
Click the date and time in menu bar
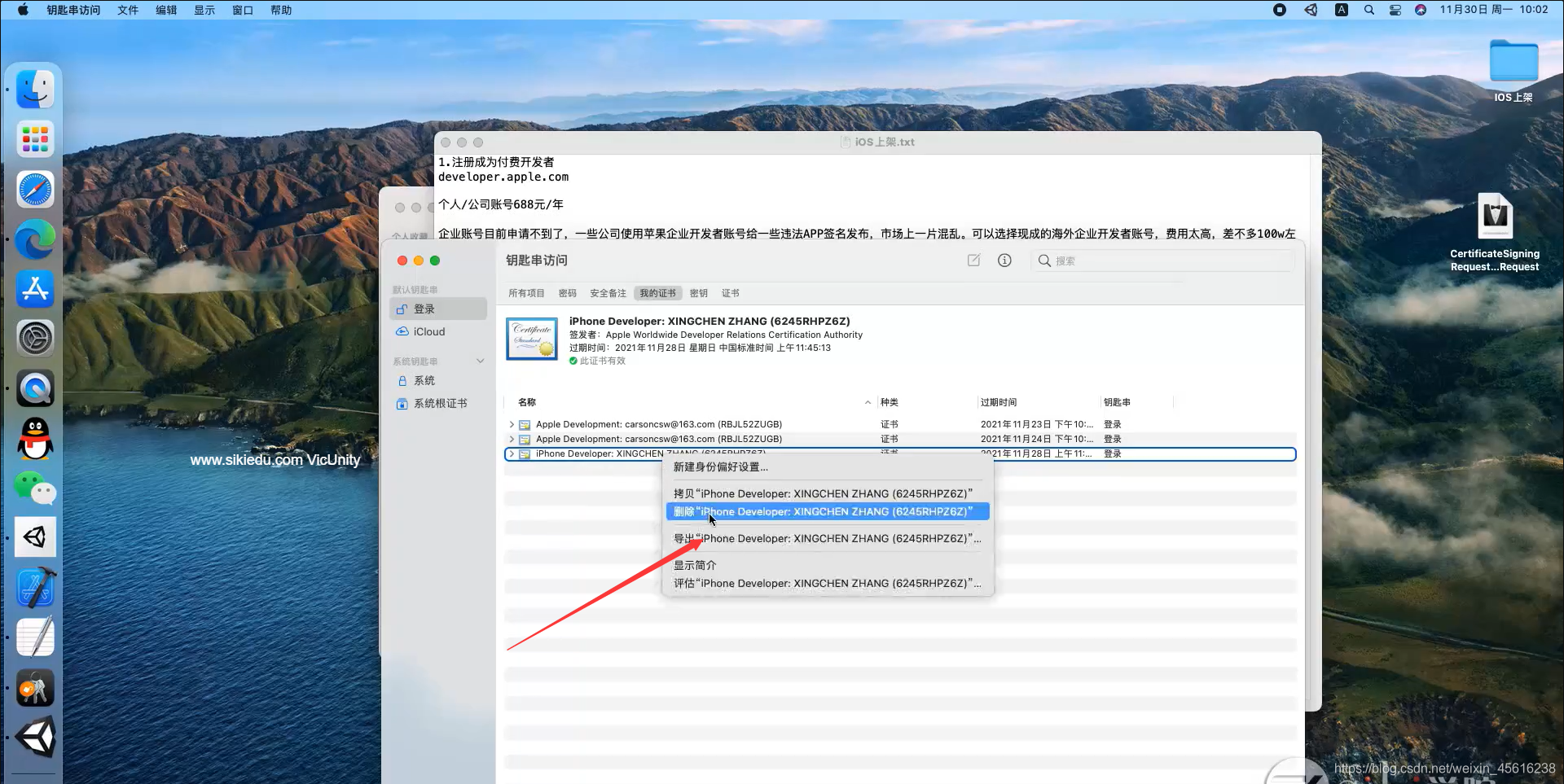coord(1494,10)
